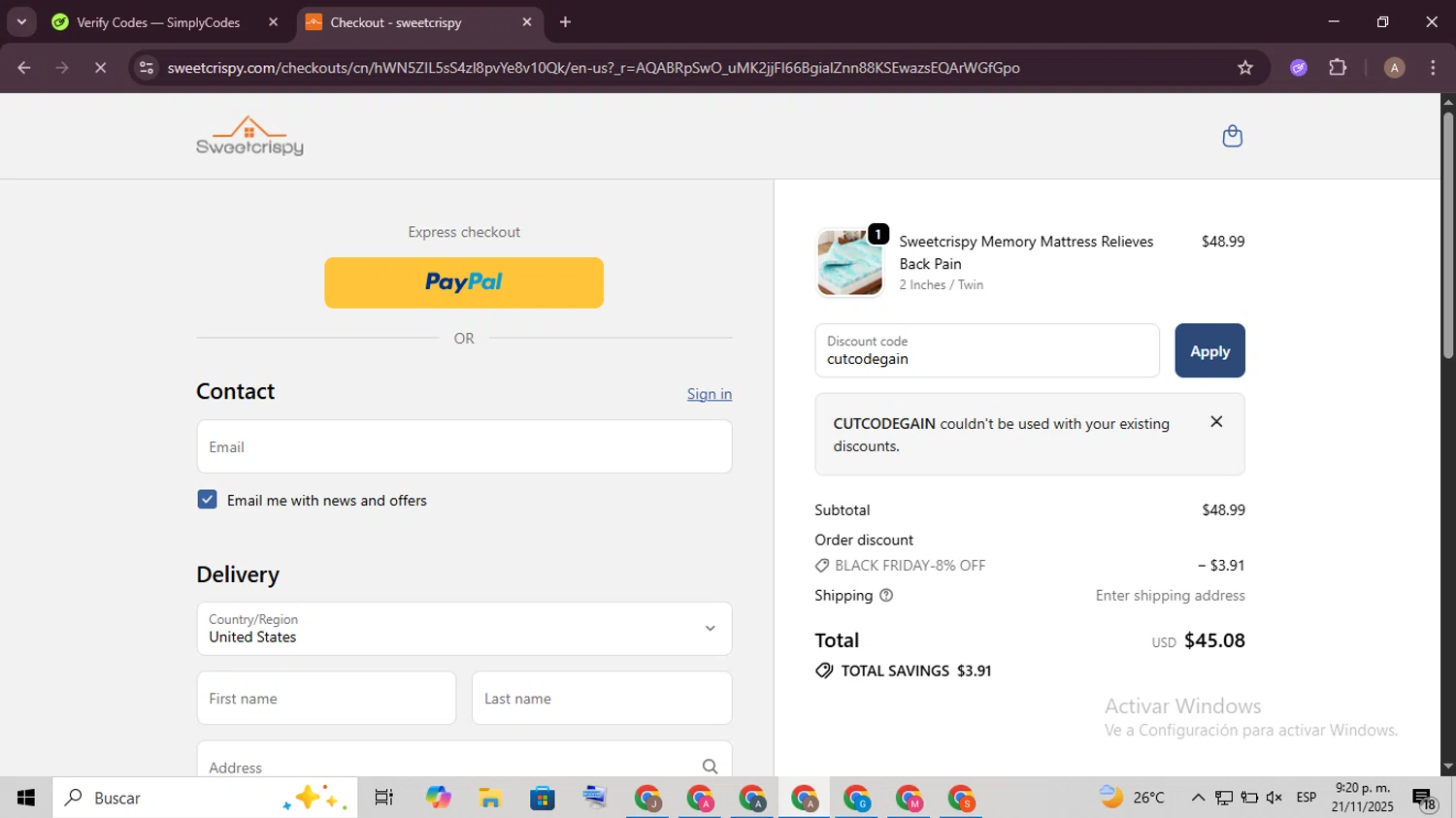This screenshot has width=1456, height=818.
Task: Uncheck Email me with news and offers
Action: [207, 500]
